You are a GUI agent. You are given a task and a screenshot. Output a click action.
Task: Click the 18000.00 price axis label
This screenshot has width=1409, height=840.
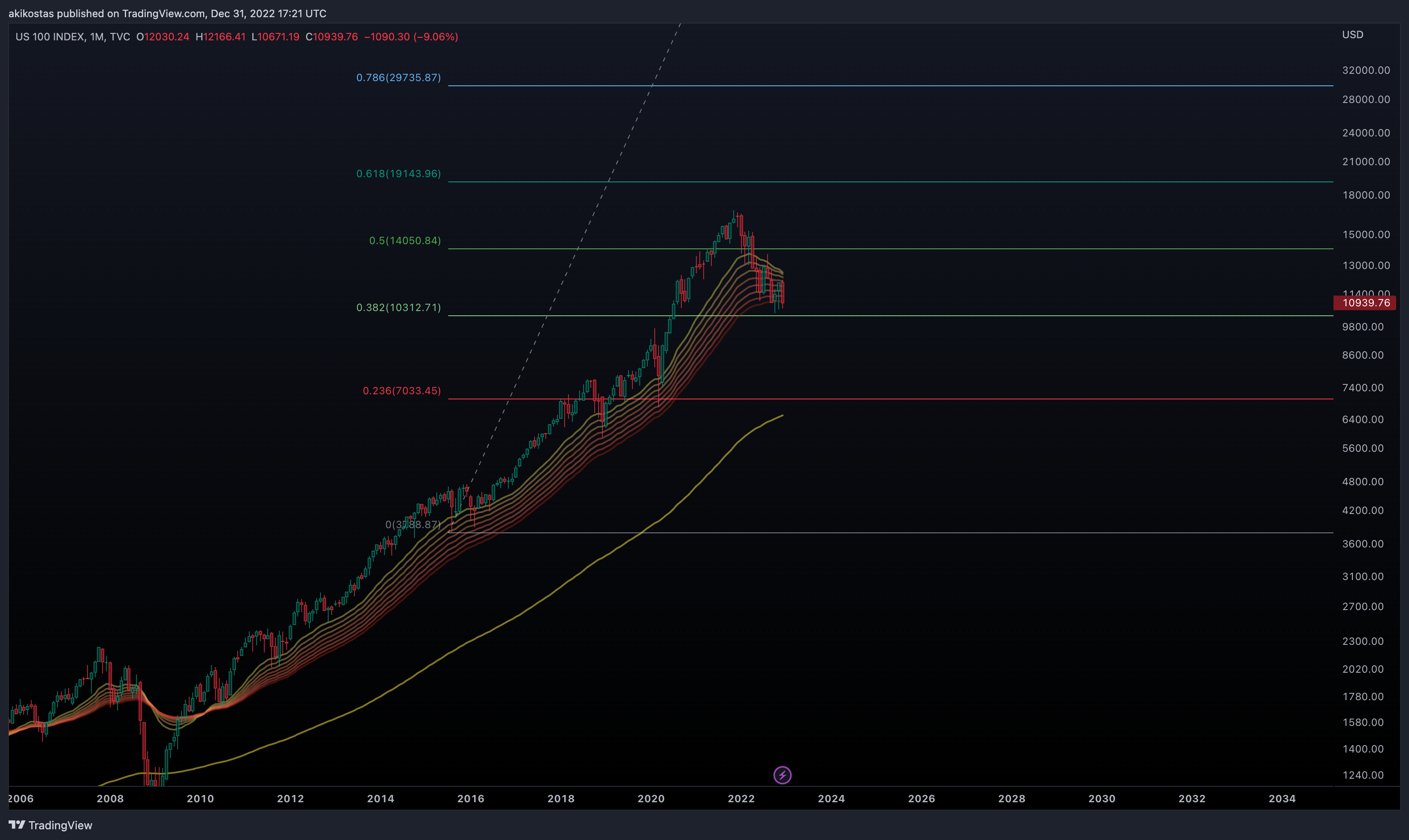pyautogui.click(x=1366, y=195)
